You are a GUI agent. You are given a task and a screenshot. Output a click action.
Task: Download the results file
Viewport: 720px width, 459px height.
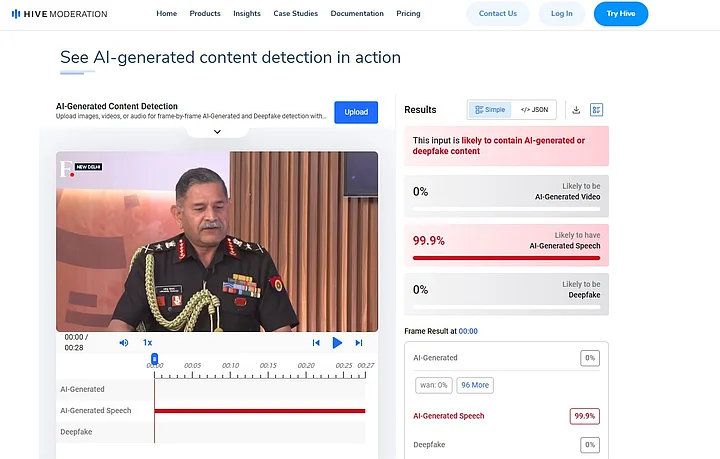576,110
